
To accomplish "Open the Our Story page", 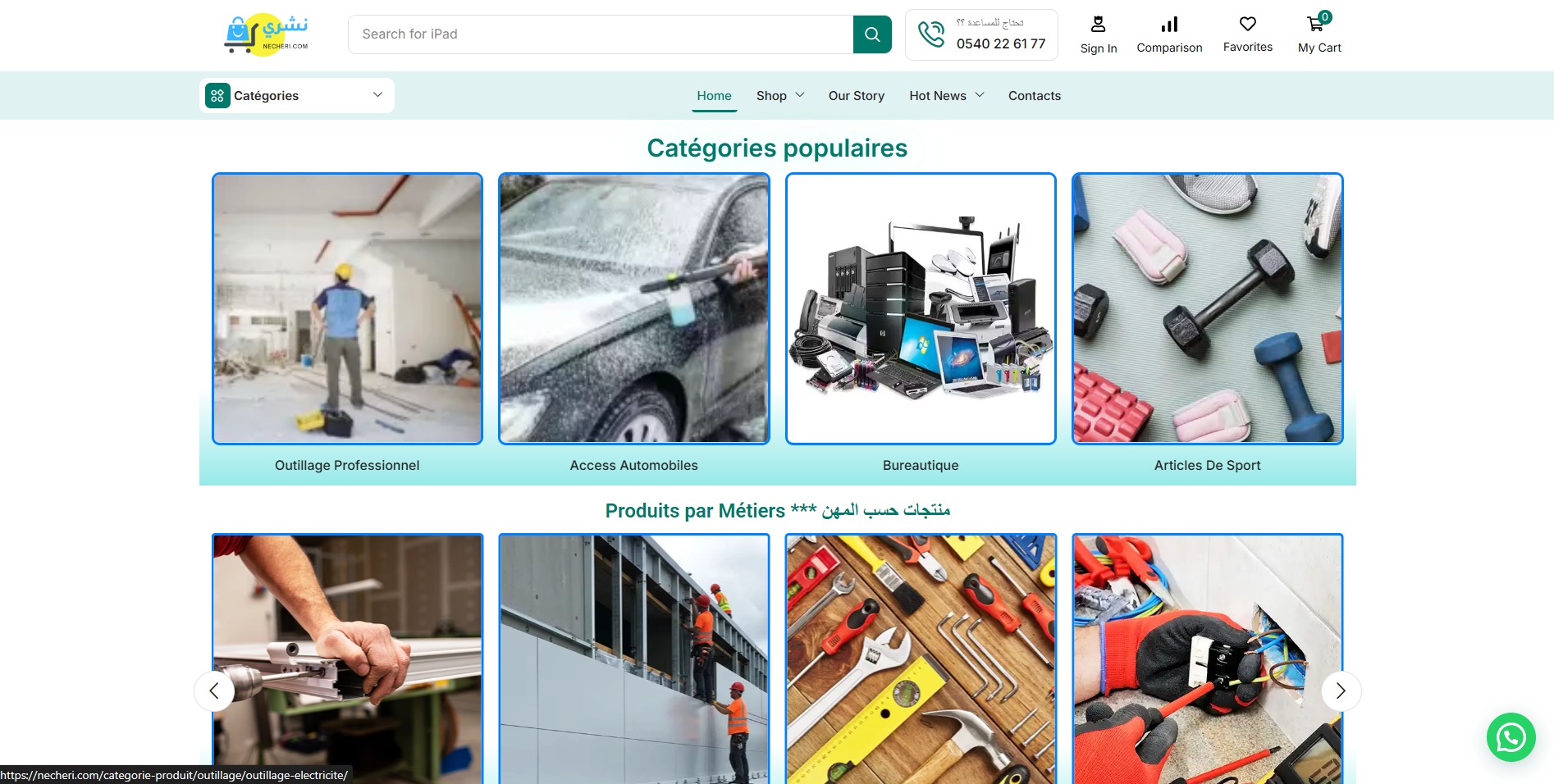I will pos(856,96).
